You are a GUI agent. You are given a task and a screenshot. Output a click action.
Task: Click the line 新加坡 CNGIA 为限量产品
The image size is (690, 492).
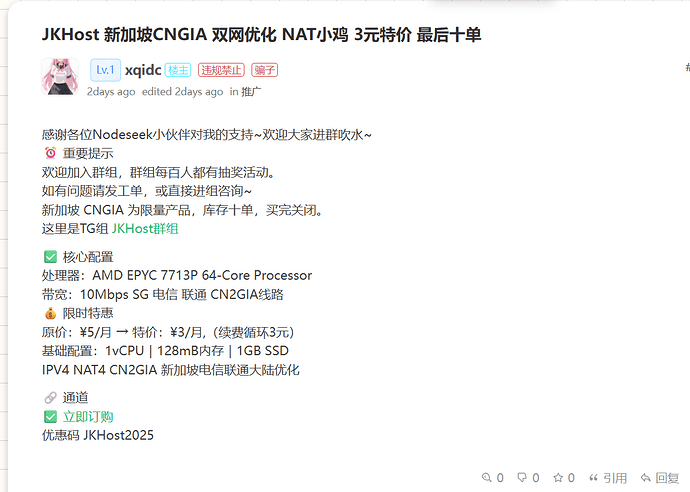click(183, 210)
